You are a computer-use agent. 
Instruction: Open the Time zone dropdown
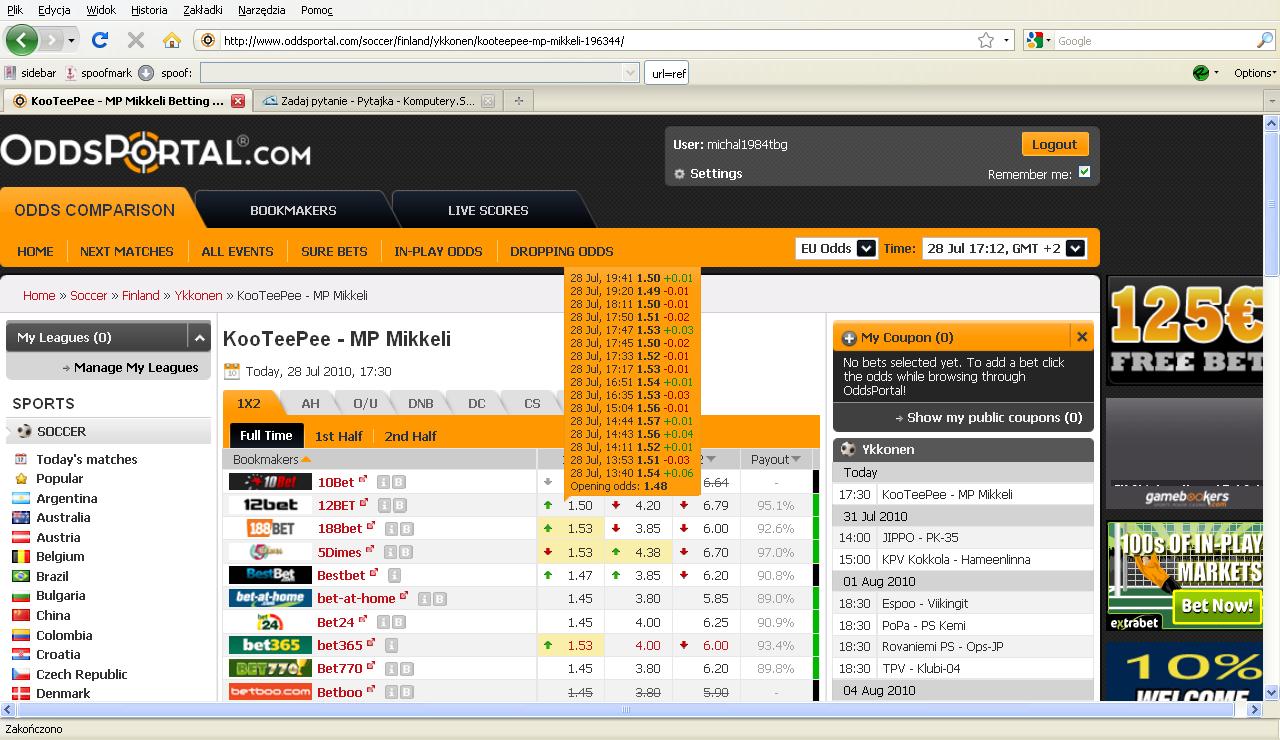(1004, 248)
